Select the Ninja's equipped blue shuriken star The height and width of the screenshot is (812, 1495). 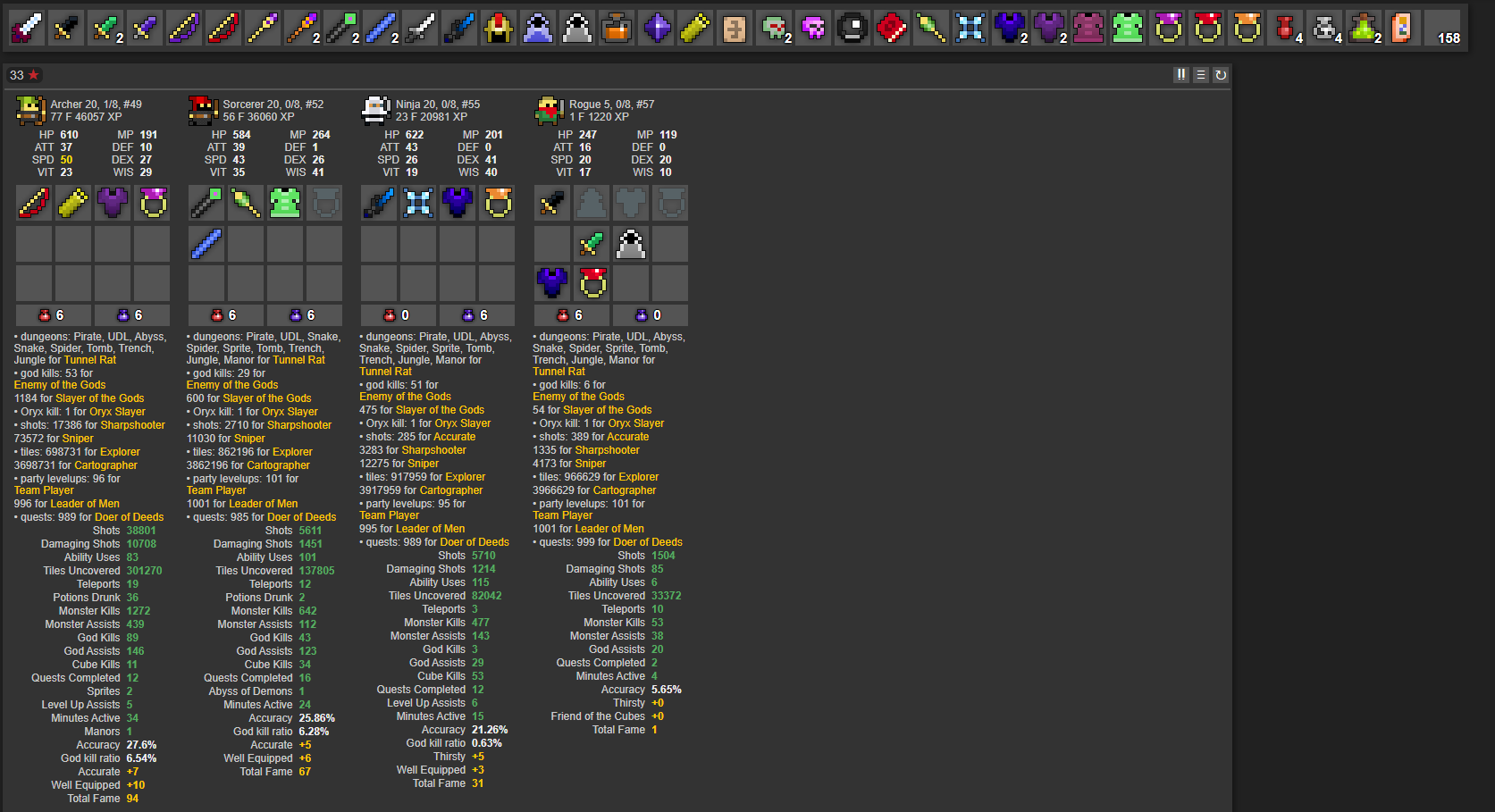coord(418,203)
